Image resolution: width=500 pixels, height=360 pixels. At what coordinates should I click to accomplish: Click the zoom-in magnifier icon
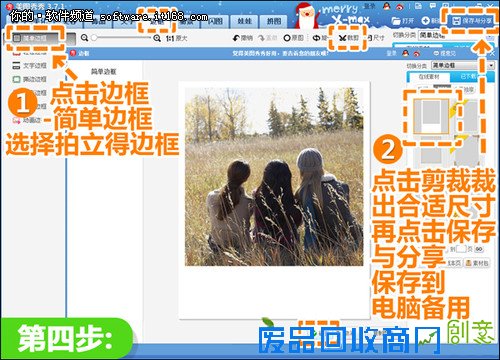click(157, 38)
